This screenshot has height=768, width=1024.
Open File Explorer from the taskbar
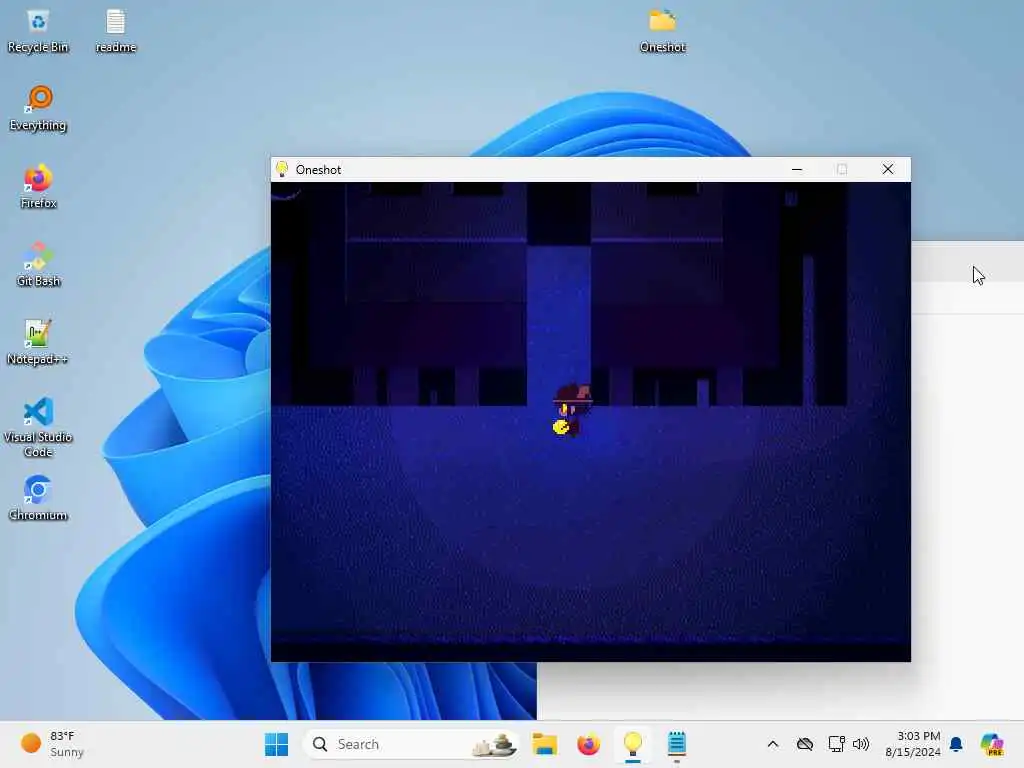(x=544, y=744)
